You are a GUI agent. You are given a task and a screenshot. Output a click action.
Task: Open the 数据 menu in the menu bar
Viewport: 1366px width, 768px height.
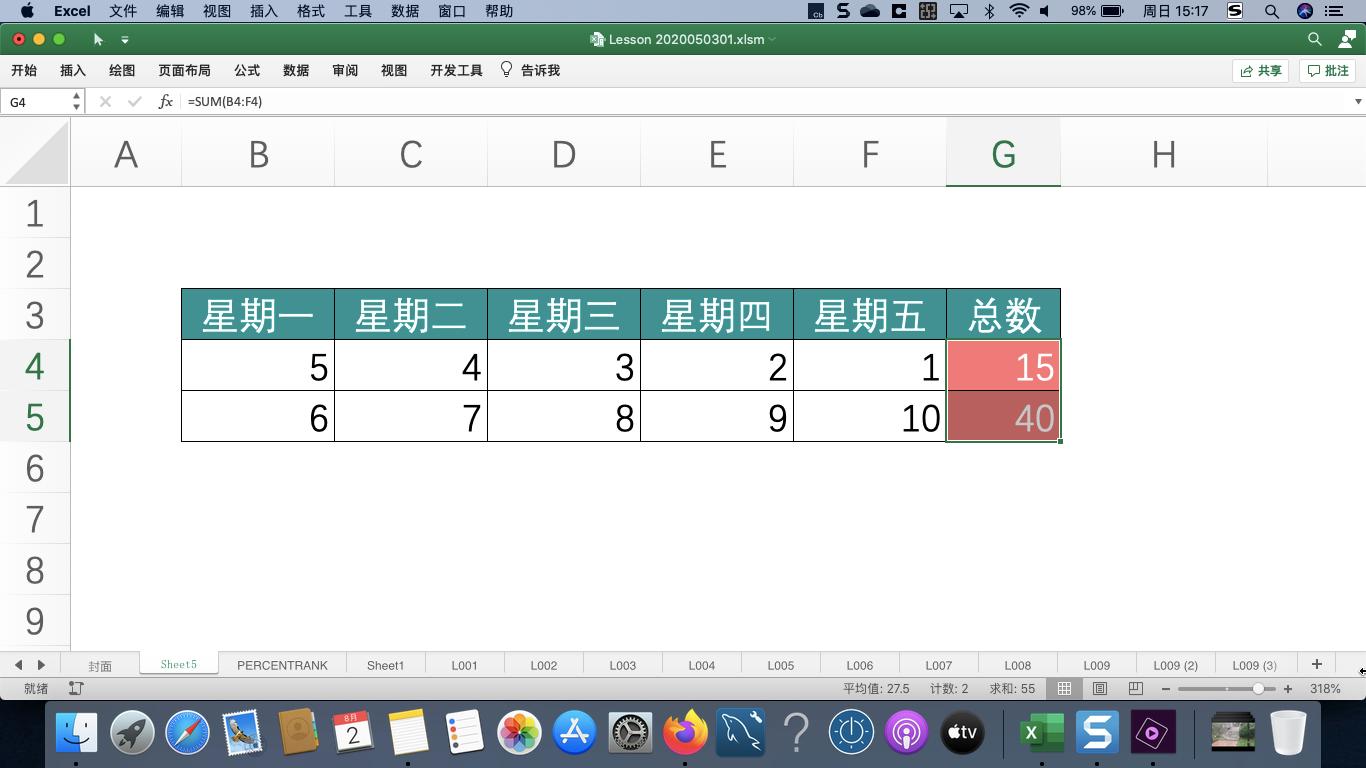(x=405, y=11)
